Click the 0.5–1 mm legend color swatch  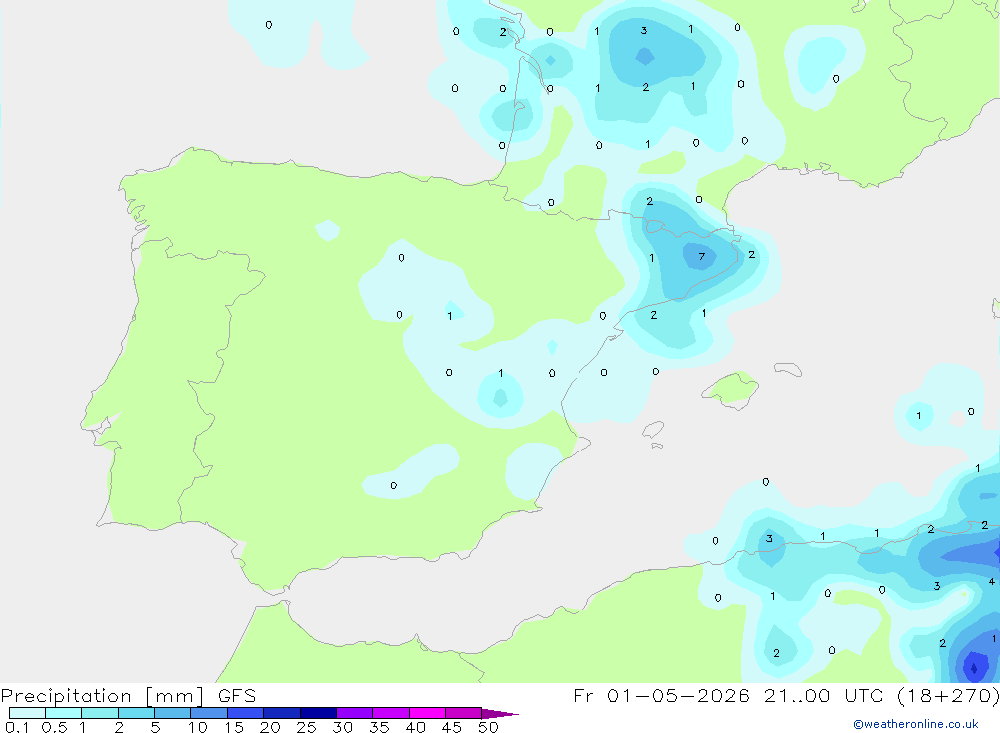point(63,713)
